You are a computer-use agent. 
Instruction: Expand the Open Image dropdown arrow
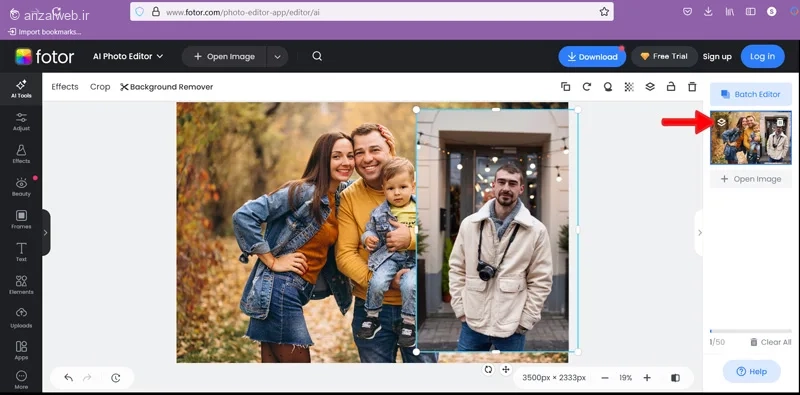277,57
